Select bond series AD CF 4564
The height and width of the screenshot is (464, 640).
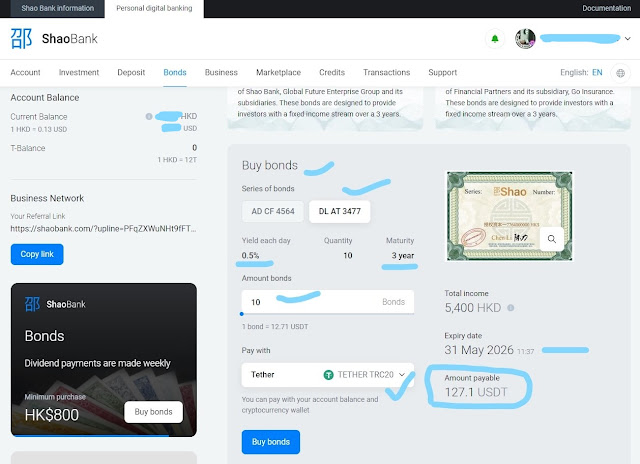tap(273, 211)
